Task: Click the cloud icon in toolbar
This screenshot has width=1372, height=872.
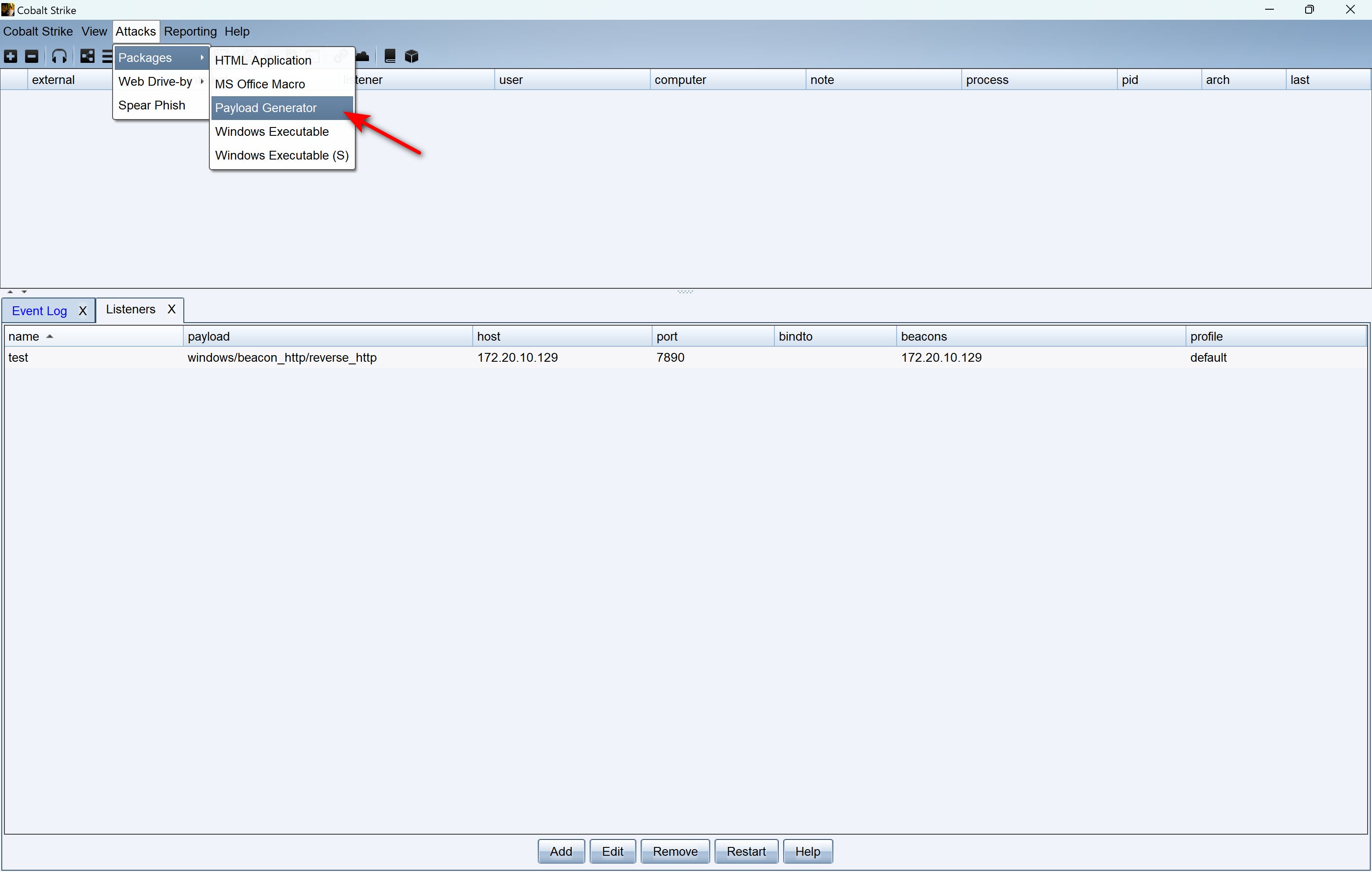Action: click(362, 56)
